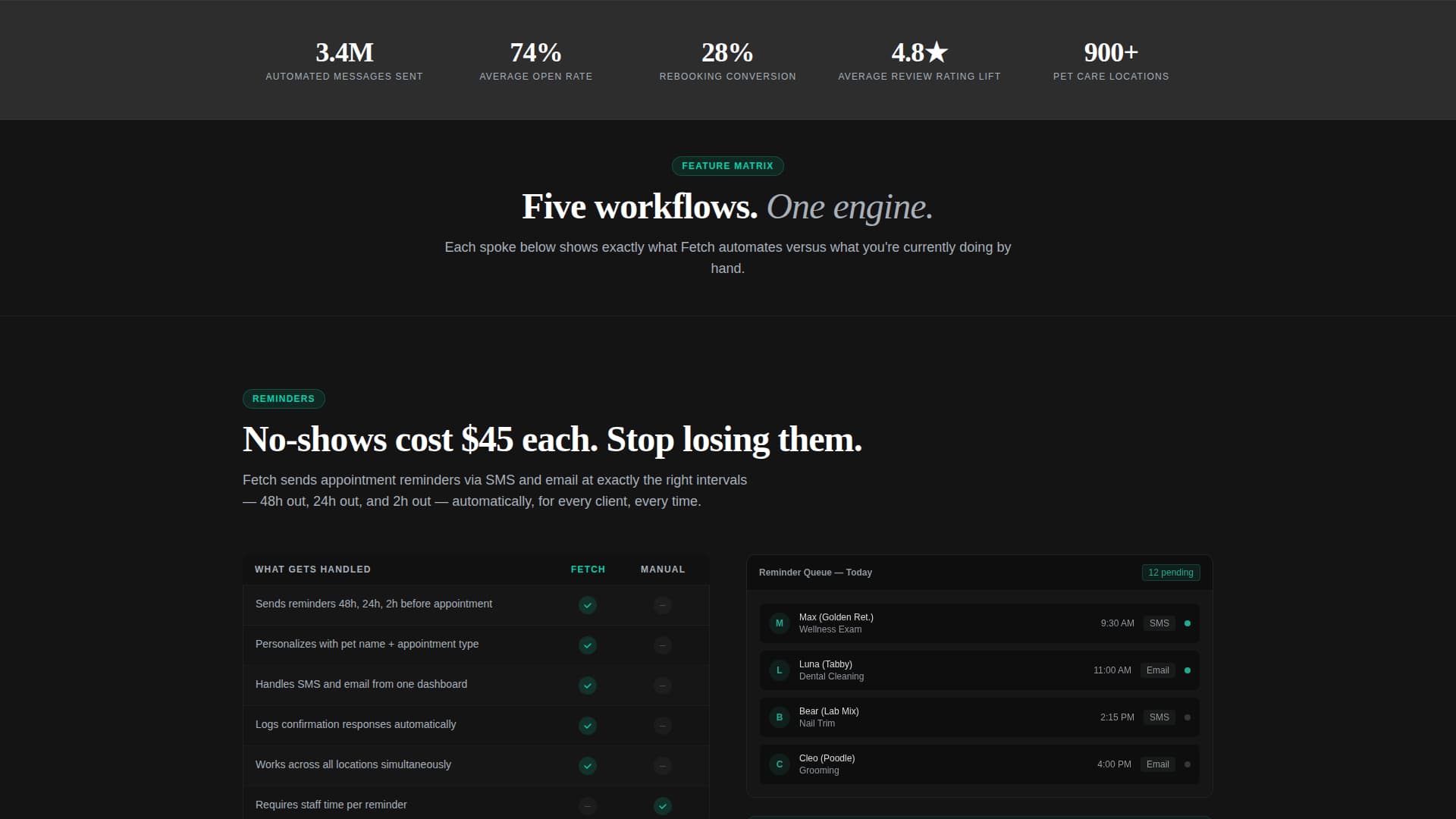The width and height of the screenshot is (1456, 819).
Task: Click the '4.8★' review rating stat
Action: coord(920,53)
